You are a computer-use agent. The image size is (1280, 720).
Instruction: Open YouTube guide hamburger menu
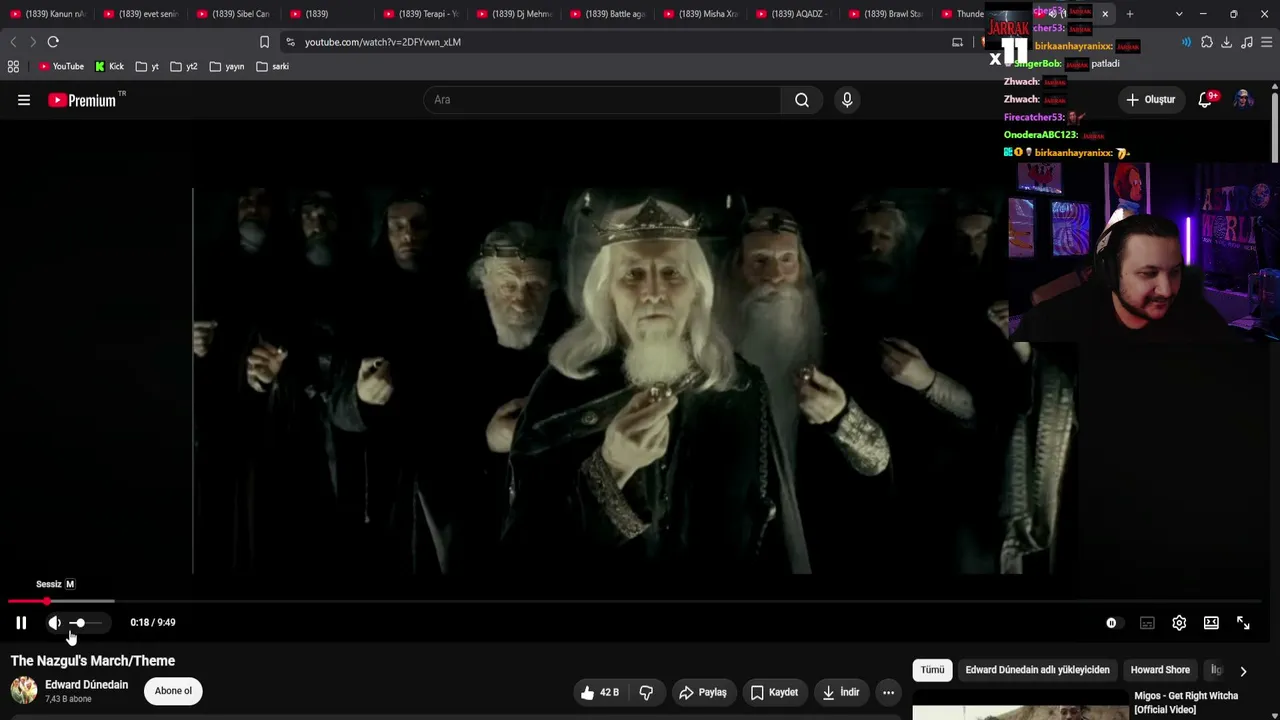point(24,100)
